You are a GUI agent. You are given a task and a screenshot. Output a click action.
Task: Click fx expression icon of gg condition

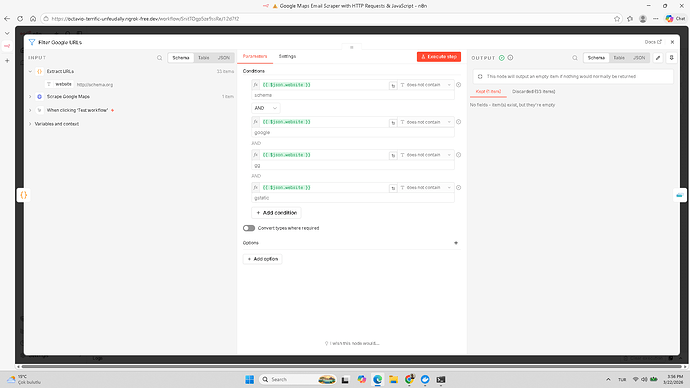tap(256, 155)
